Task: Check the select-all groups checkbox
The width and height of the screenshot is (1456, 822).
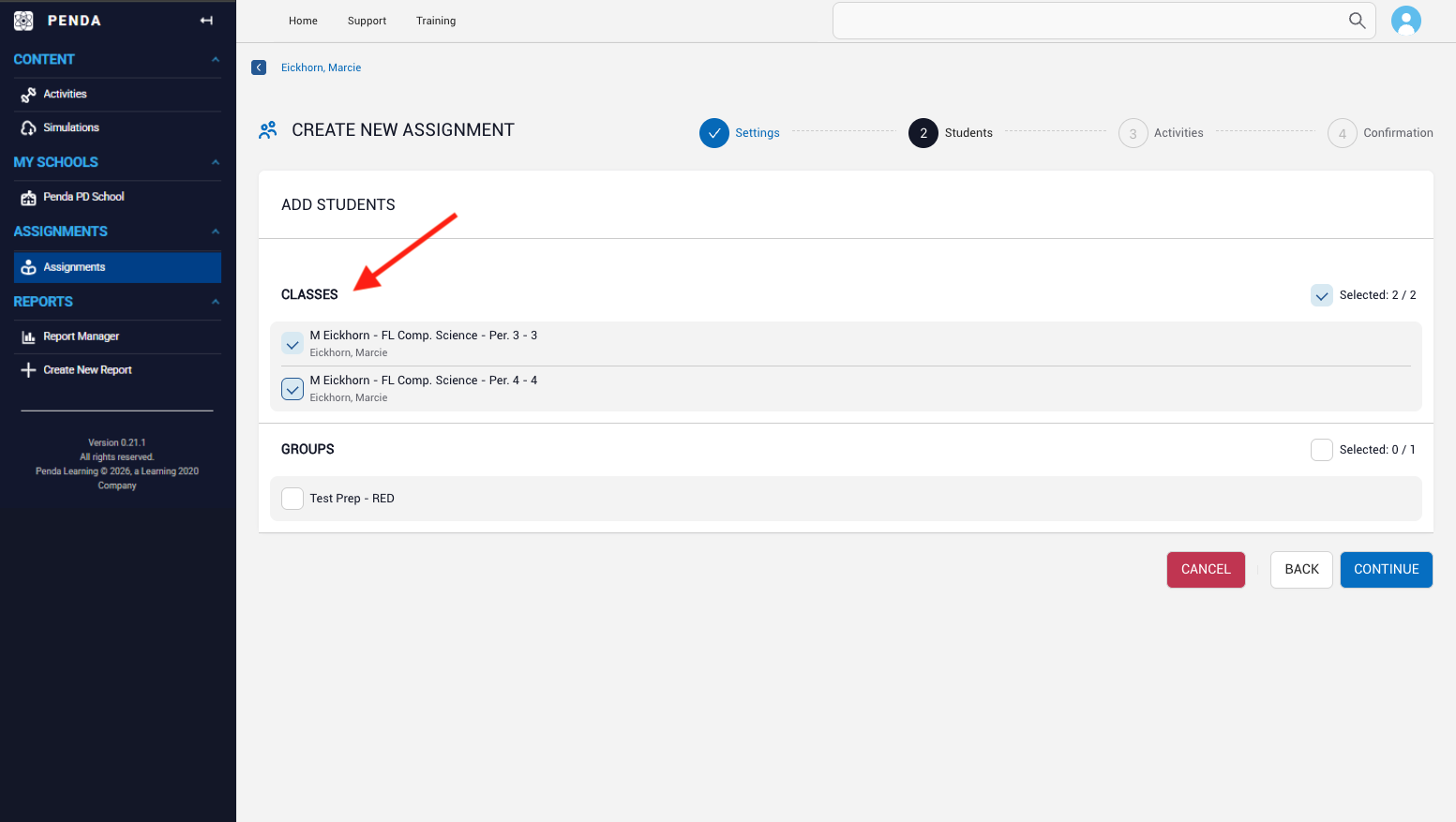Action: 1322,450
